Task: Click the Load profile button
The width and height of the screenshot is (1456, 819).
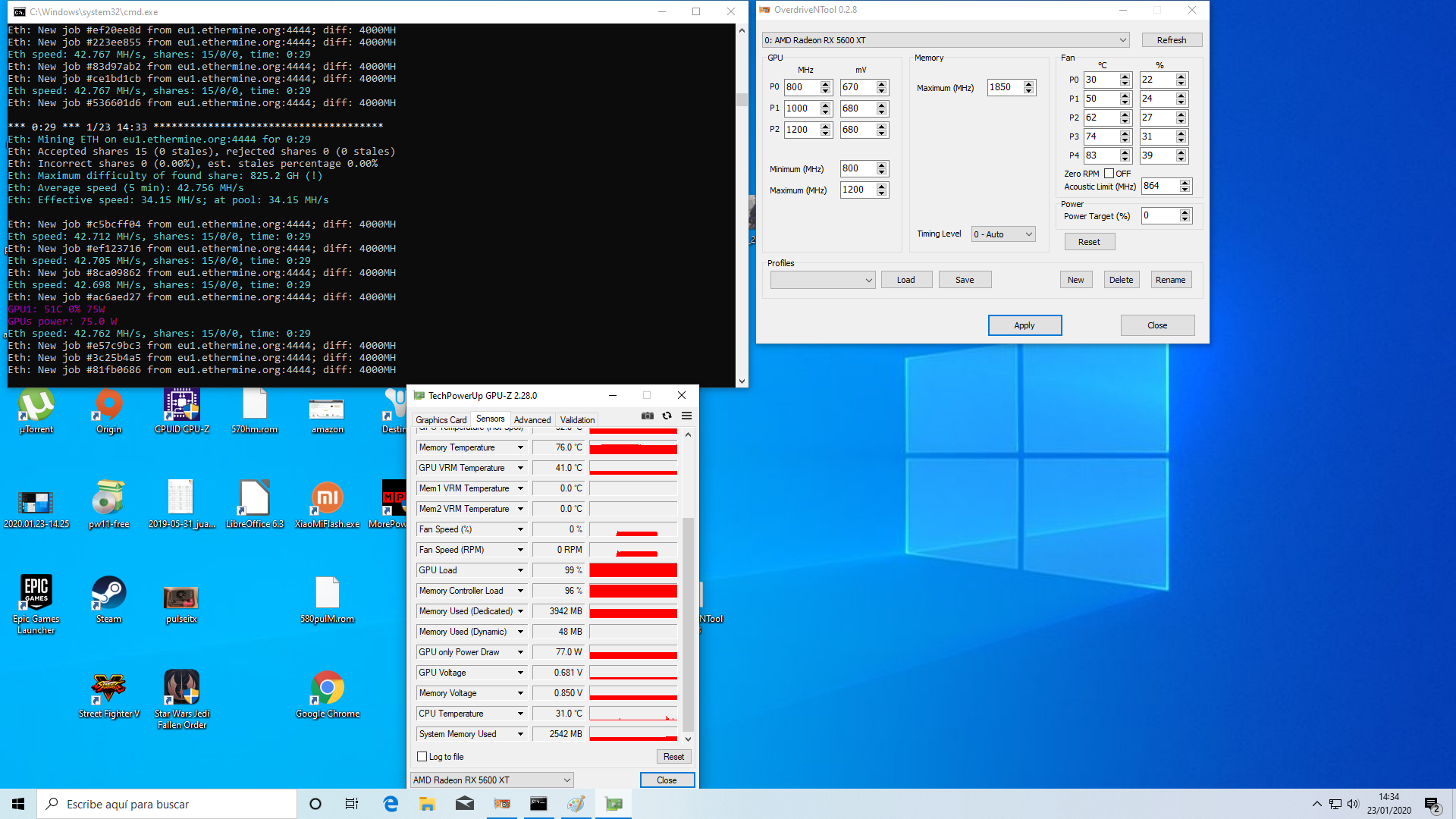Action: [x=906, y=280]
